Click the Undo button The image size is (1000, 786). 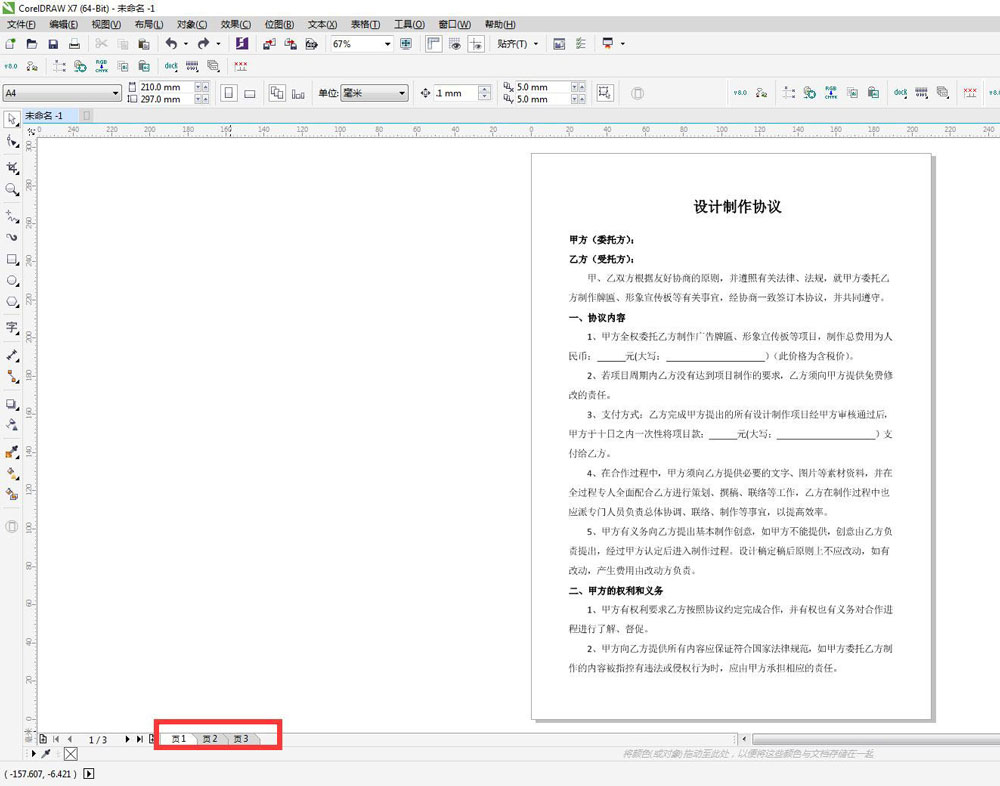pos(170,43)
